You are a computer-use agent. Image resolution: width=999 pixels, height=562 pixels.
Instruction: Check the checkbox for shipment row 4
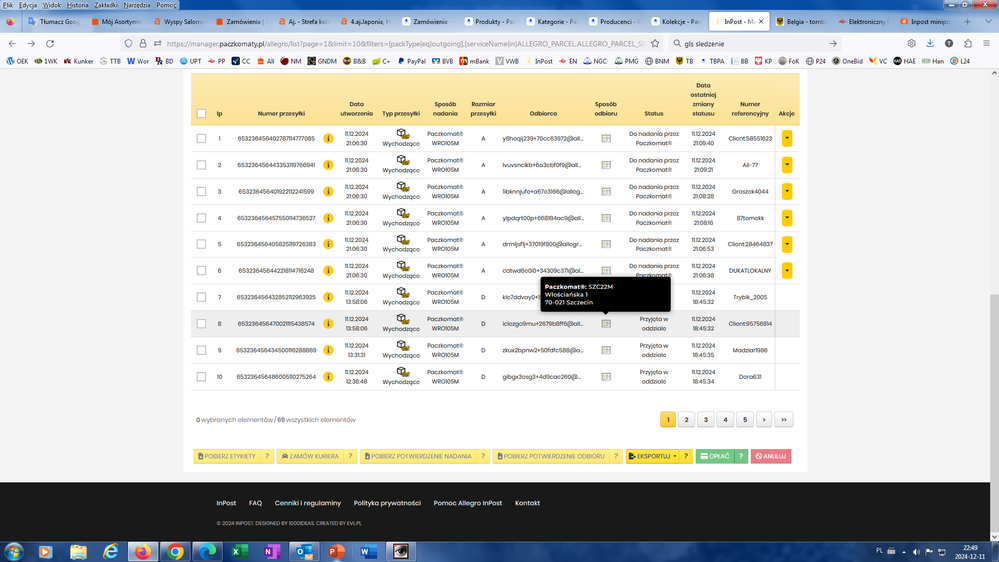[x=201, y=218]
